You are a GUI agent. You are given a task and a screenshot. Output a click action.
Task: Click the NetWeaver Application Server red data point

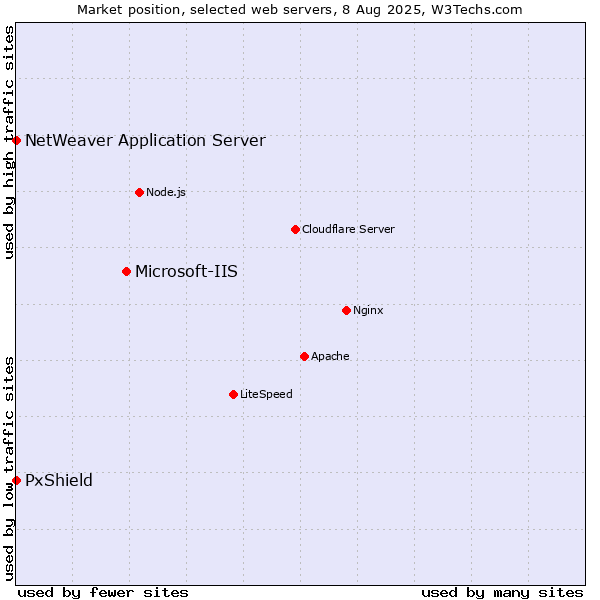click(16, 140)
